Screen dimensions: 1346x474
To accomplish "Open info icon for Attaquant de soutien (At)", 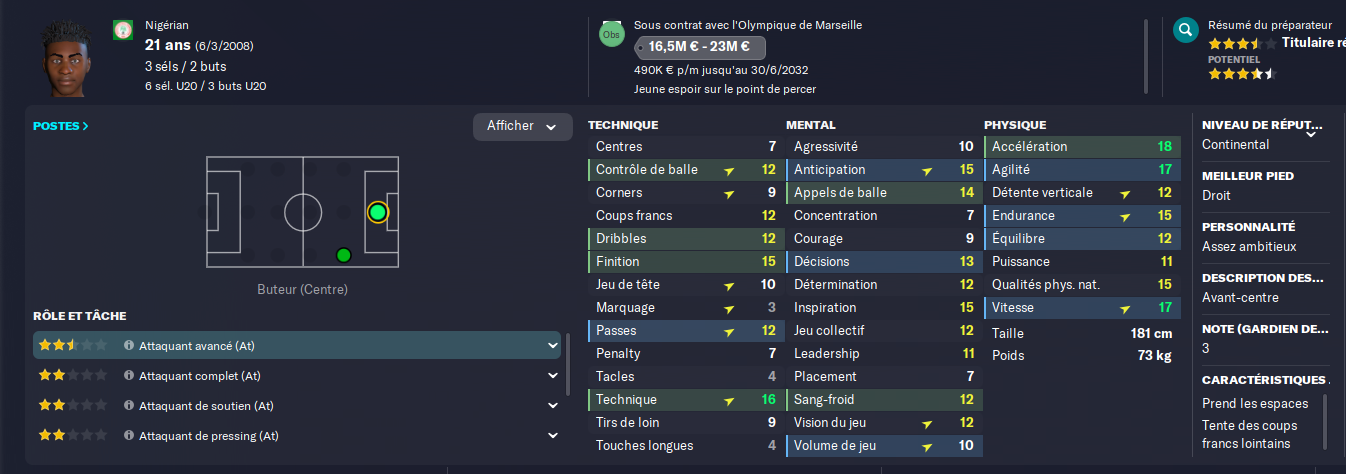I will coord(129,406).
